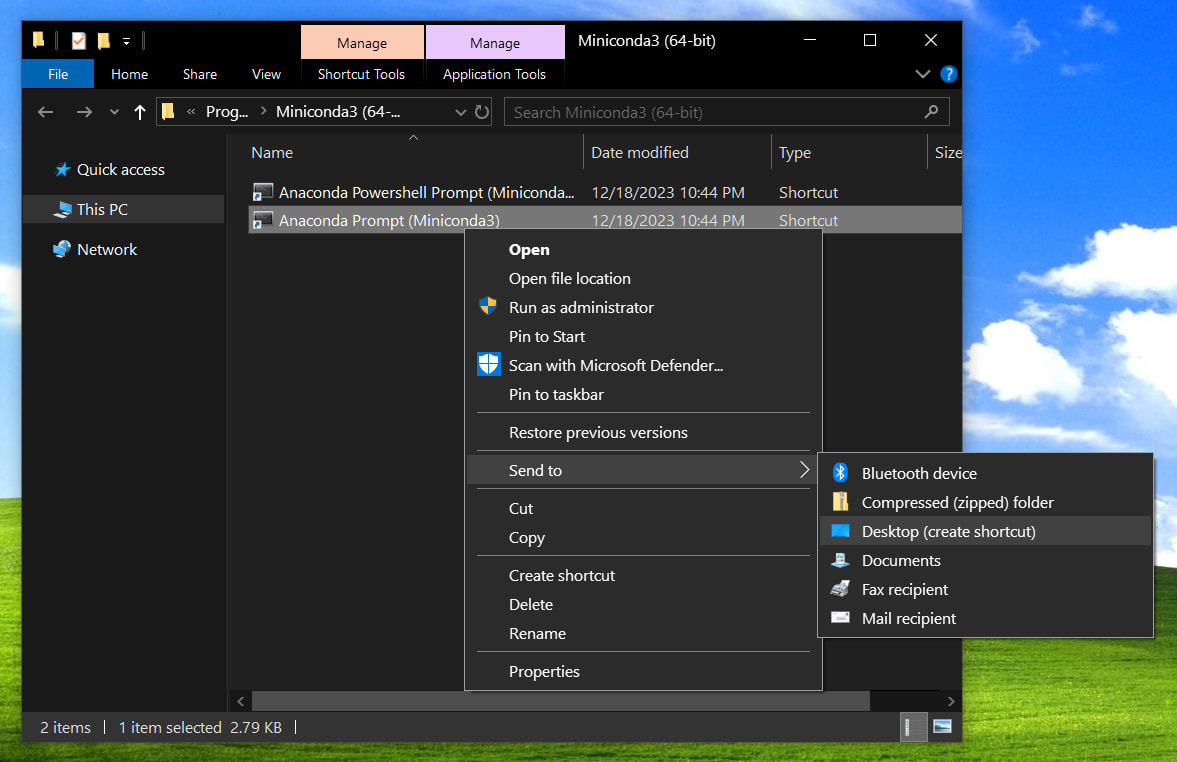Click the Forward navigation arrow

point(84,112)
